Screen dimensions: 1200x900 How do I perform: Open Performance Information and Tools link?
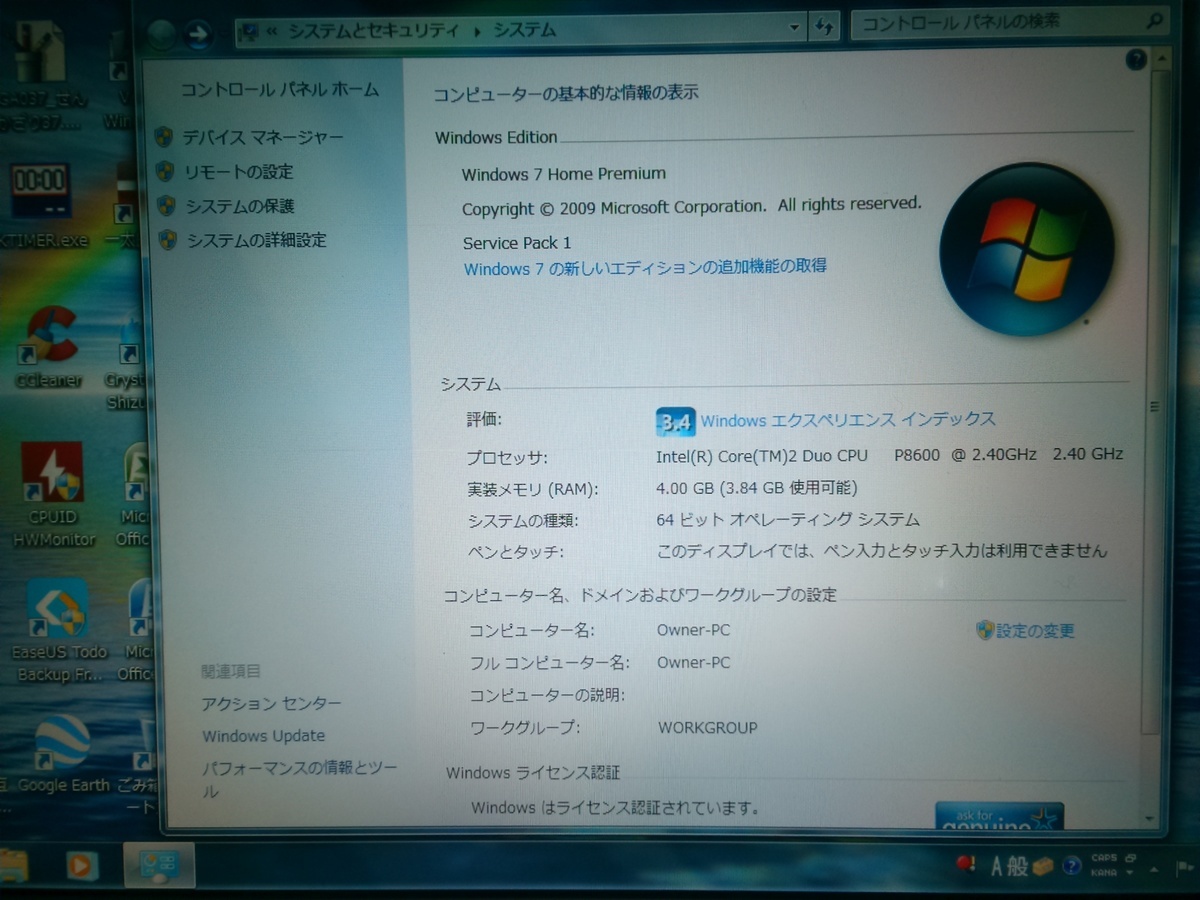point(299,779)
